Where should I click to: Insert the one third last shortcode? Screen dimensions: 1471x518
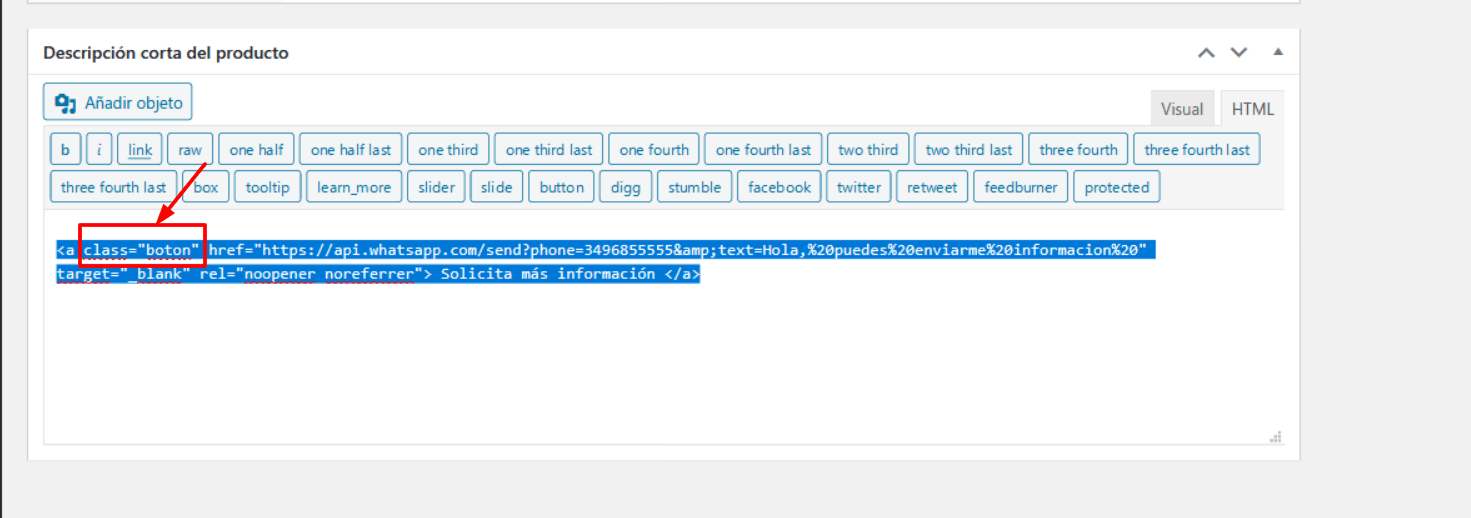coord(549,150)
